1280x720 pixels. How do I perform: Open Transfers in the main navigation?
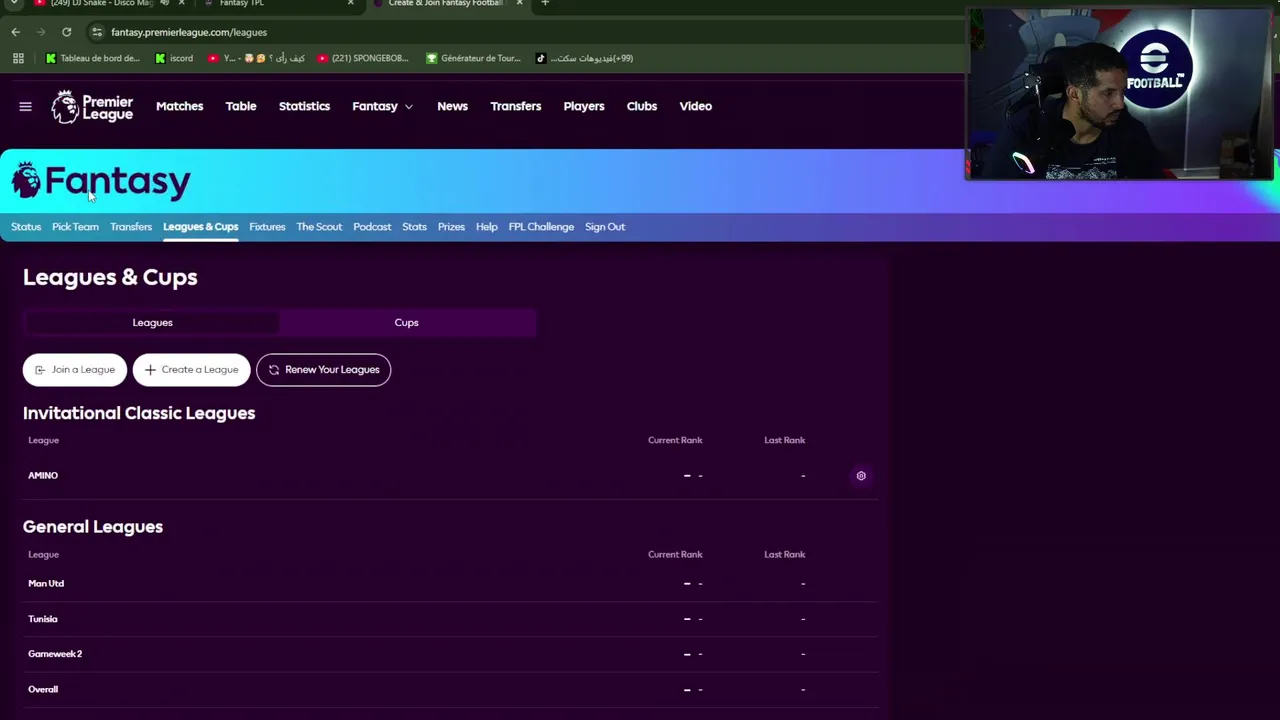[x=516, y=106]
